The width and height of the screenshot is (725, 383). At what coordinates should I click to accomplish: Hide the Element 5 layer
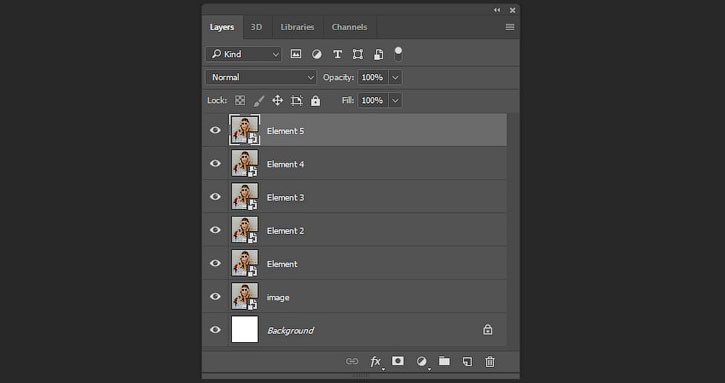[215, 130]
